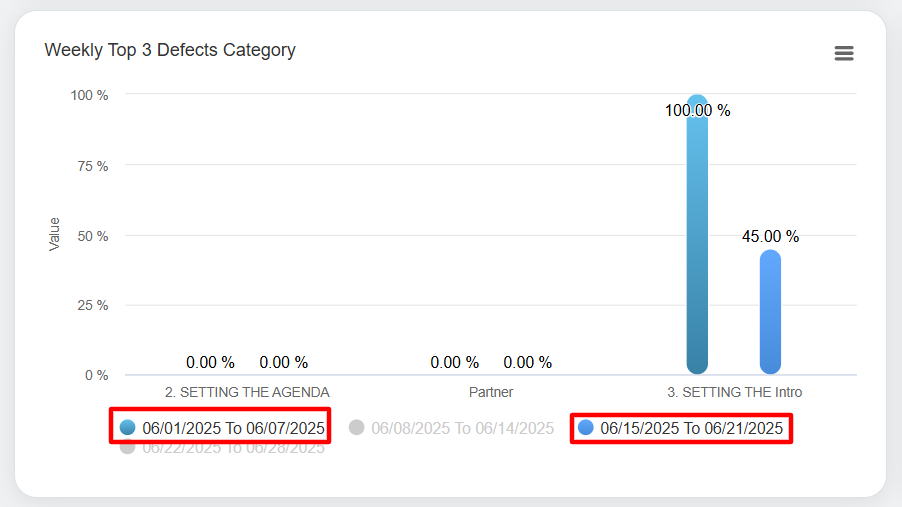This screenshot has height=507, width=902.
Task: Select the 45% bar in the chart
Action: 770,315
